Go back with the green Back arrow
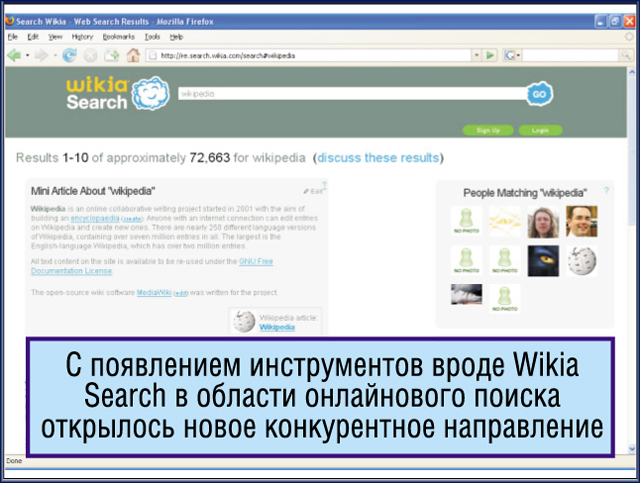640x483 pixels. [x=14, y=55]
